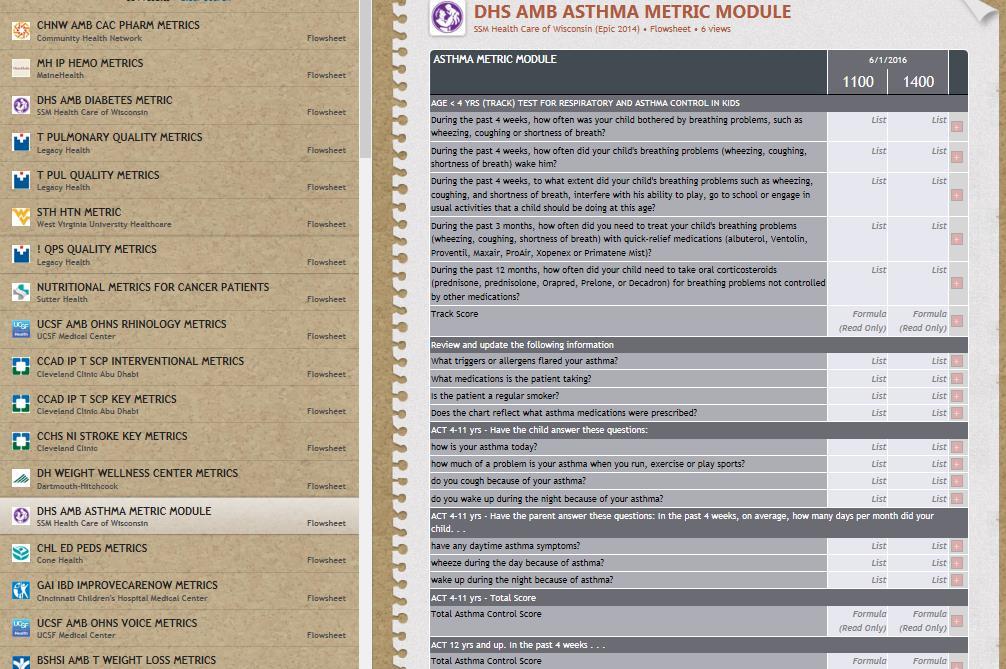The height and width of the screenshot is (669, 1006).
Task: Click plus icon for 'wheeze during the day because of asthma?'
Action: pyautogui.click(x=957, y=563)
